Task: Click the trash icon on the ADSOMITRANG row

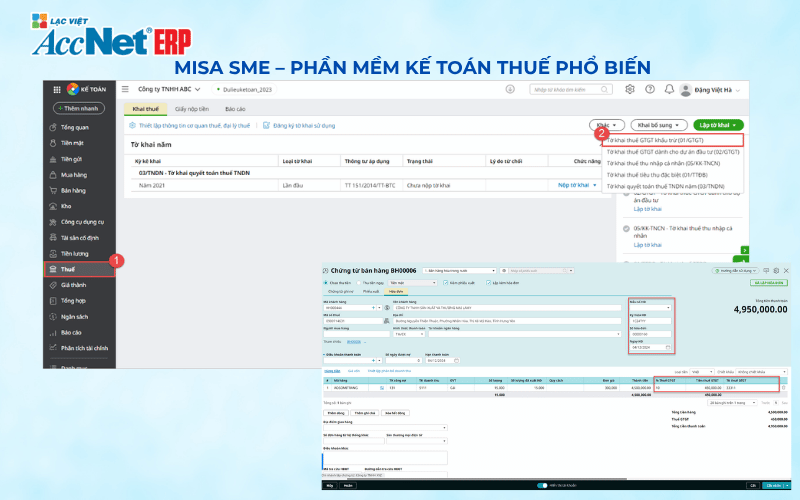Action: 784,388
